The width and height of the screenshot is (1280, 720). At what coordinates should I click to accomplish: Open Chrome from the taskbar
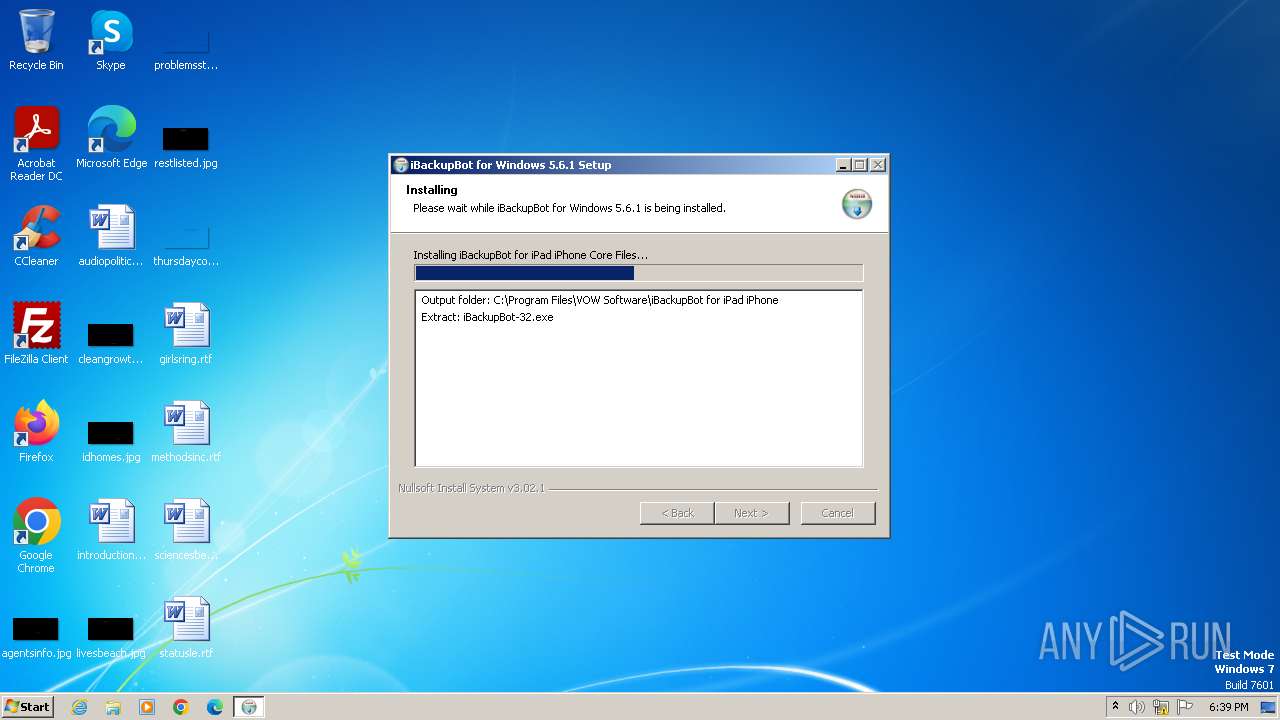181,707
